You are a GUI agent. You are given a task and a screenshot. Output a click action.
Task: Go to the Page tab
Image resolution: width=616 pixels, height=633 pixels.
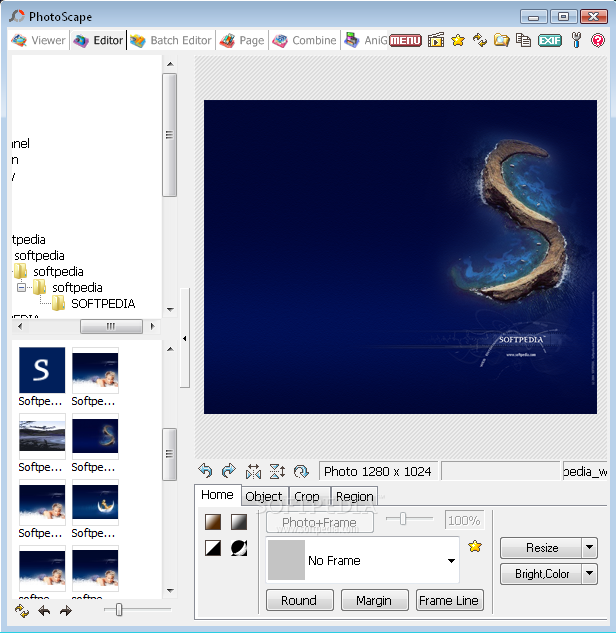[x=242, y=40]
